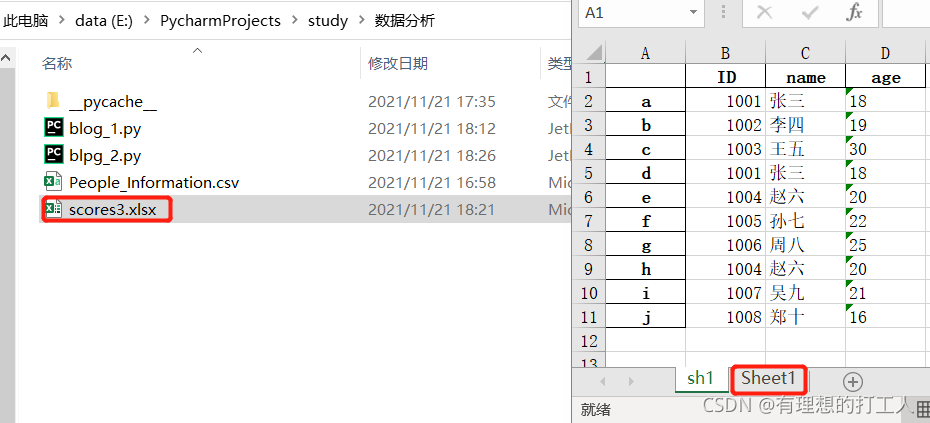Select Excel row 11 header
The height and width of the screenshot is (423, 930).
588,317
